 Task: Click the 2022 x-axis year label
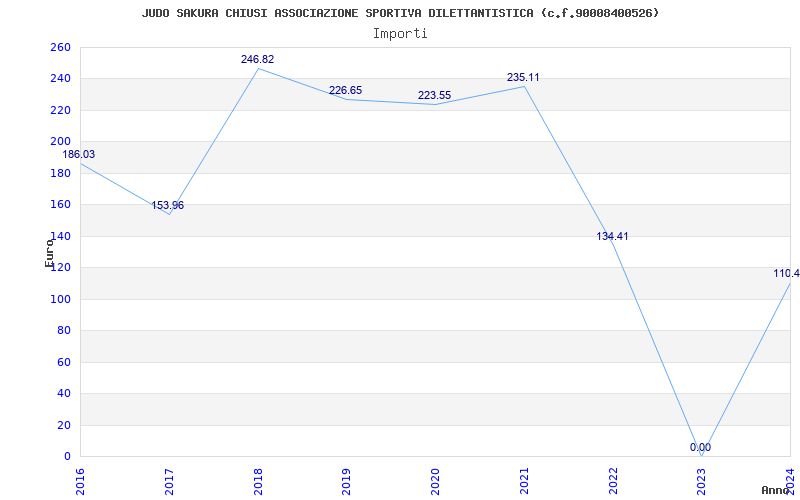point(613,479)
